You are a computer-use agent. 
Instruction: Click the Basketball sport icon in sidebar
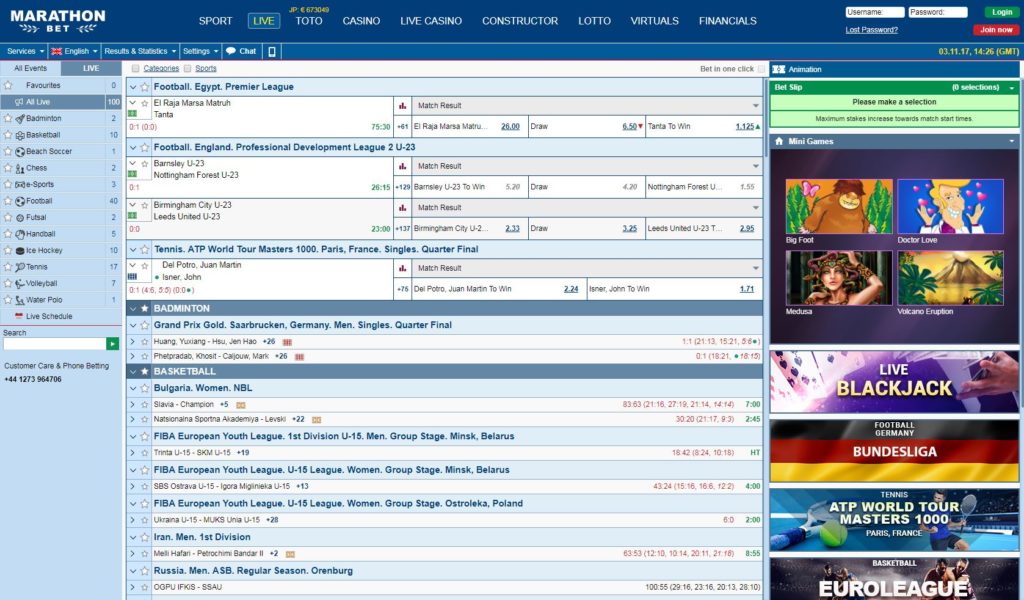20,135
